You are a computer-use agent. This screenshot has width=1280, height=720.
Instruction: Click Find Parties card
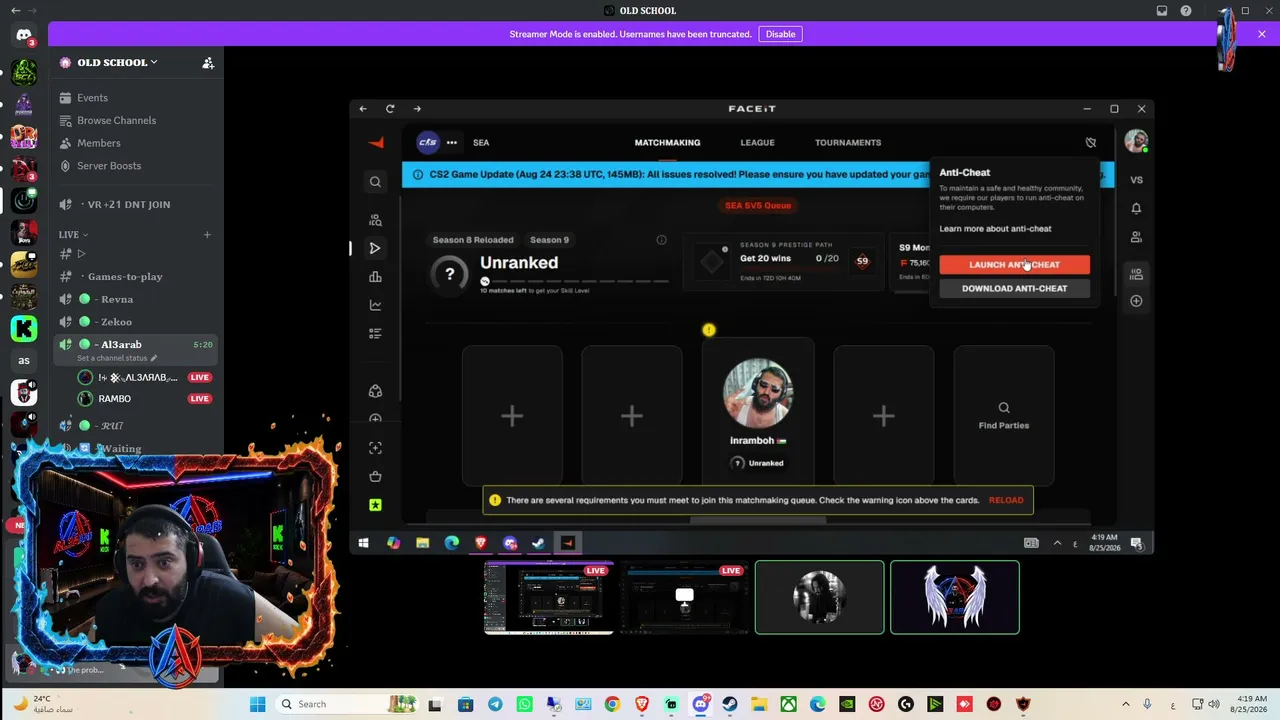[x=1004, y=416]
